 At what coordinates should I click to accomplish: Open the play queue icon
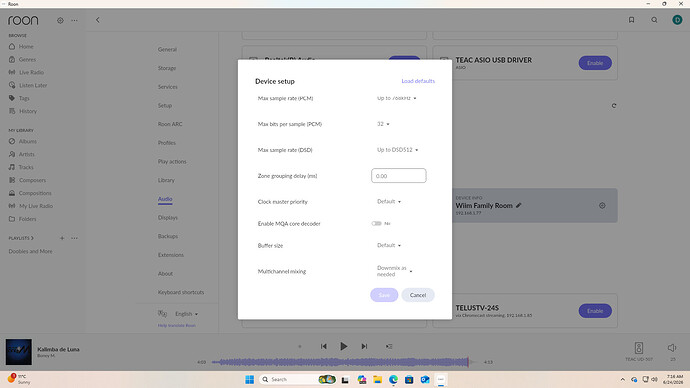click(389, 346)
